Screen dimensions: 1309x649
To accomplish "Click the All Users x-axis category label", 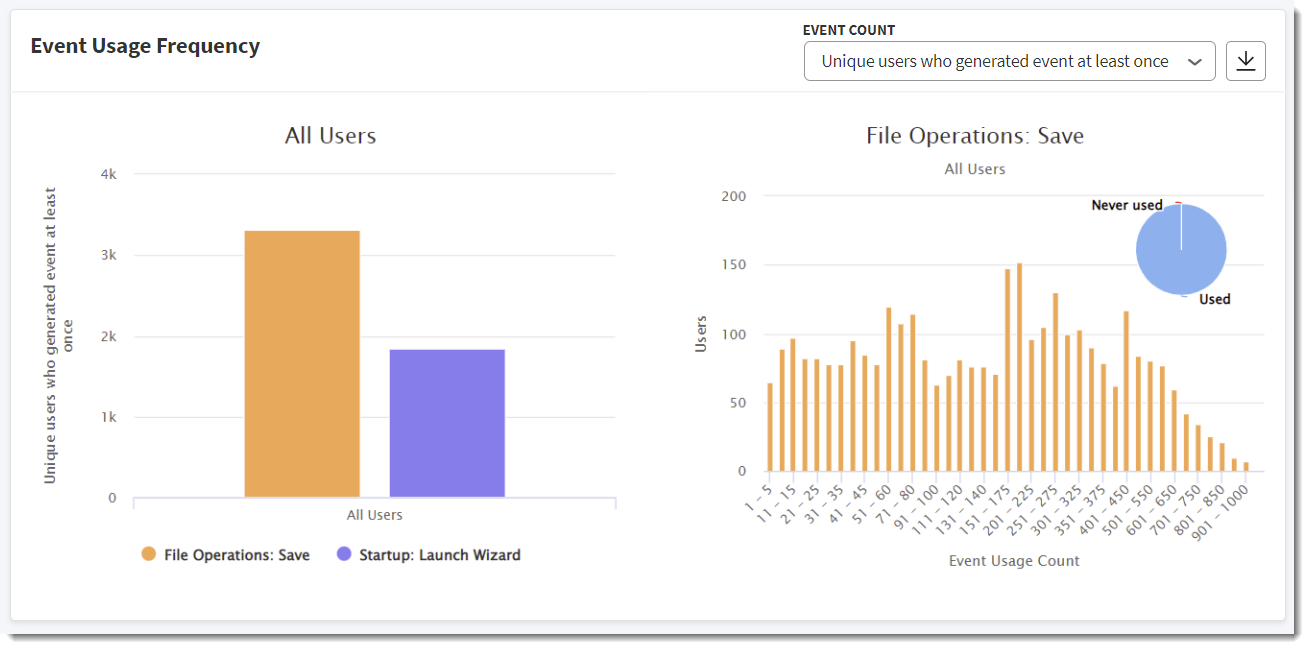I will tap(375, 515).
